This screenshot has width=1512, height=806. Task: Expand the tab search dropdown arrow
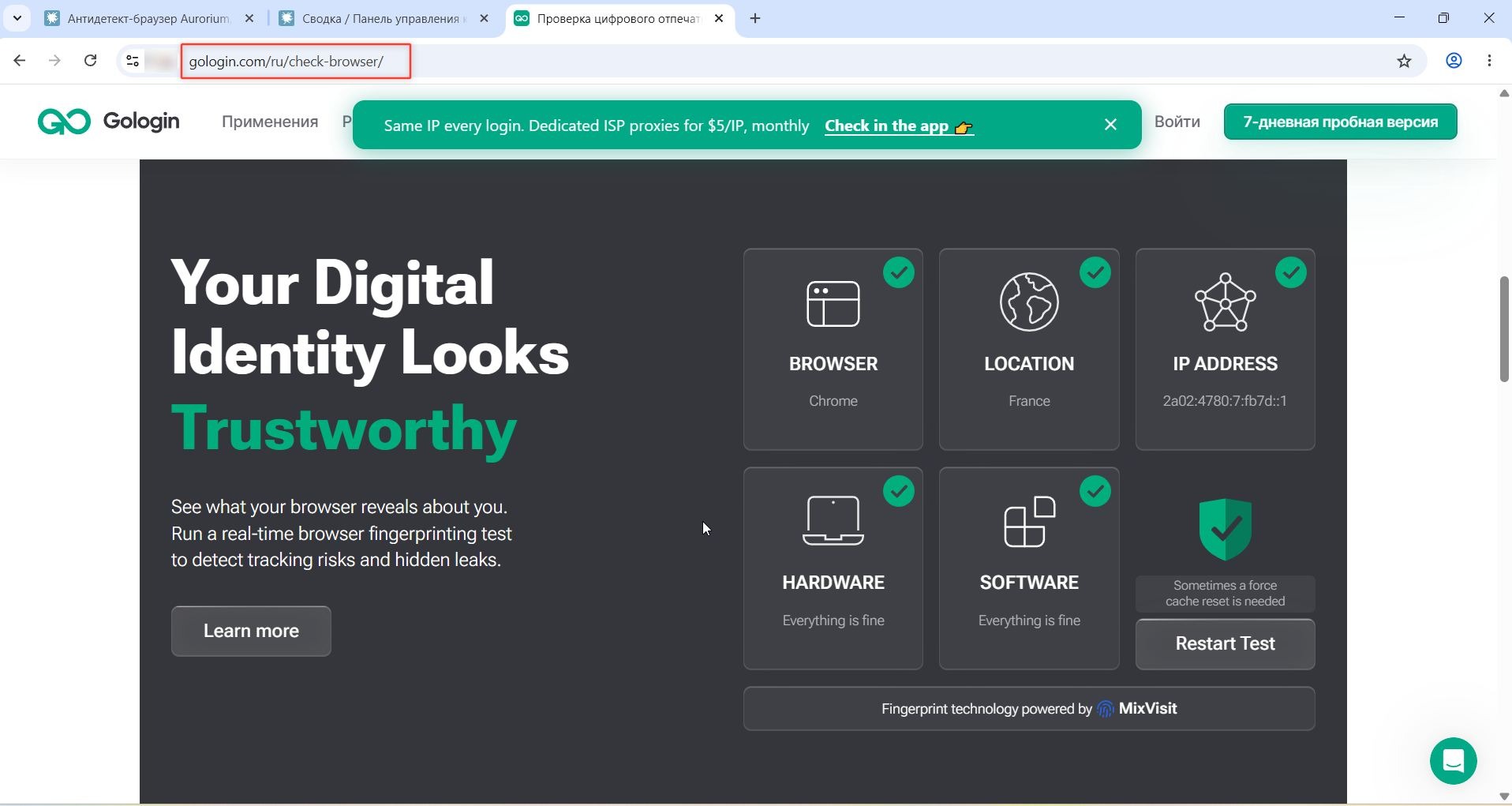pyautogui.click(x=17, y=18)
